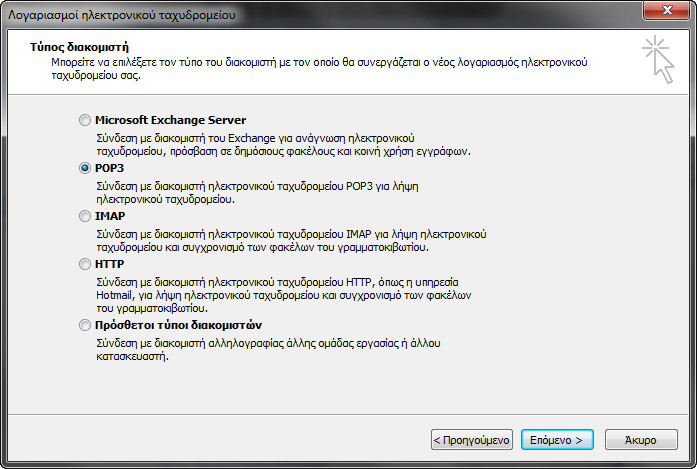Select the POP3 radio button circle
Viewport: 697px width, 469px height.
point(84,168)
